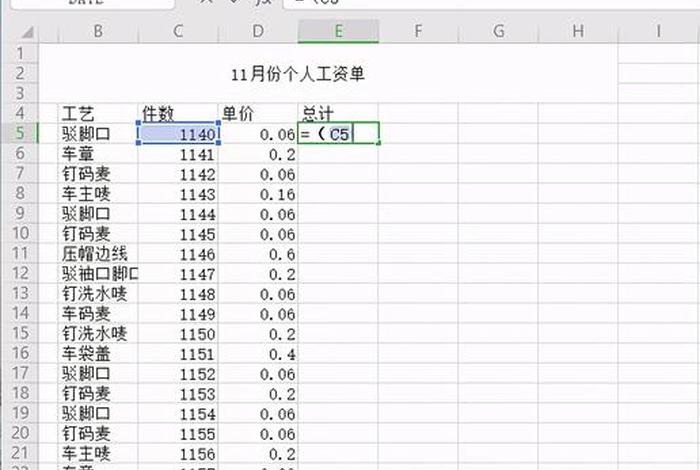Select the highlighted row 5 header
Screen dimensions: 700x470
tap(20, 133)
